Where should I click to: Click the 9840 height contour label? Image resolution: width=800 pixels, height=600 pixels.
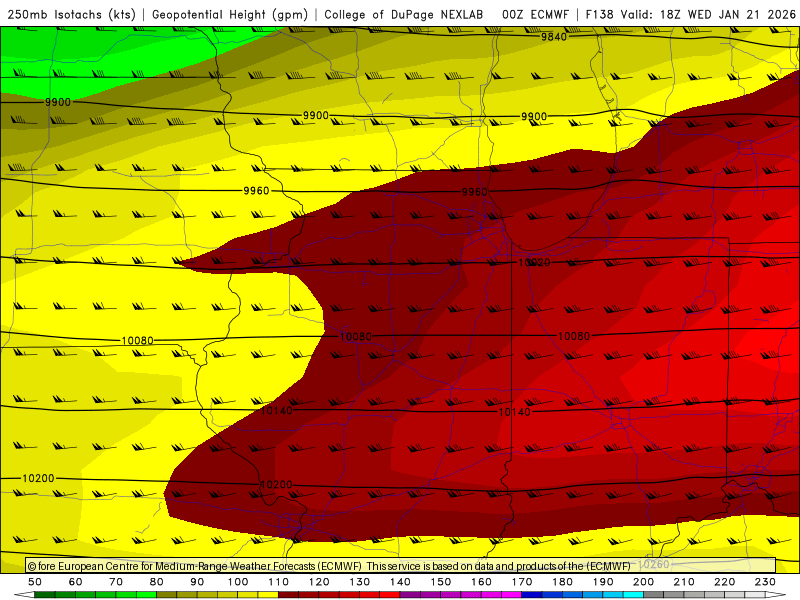pos(554,37)
